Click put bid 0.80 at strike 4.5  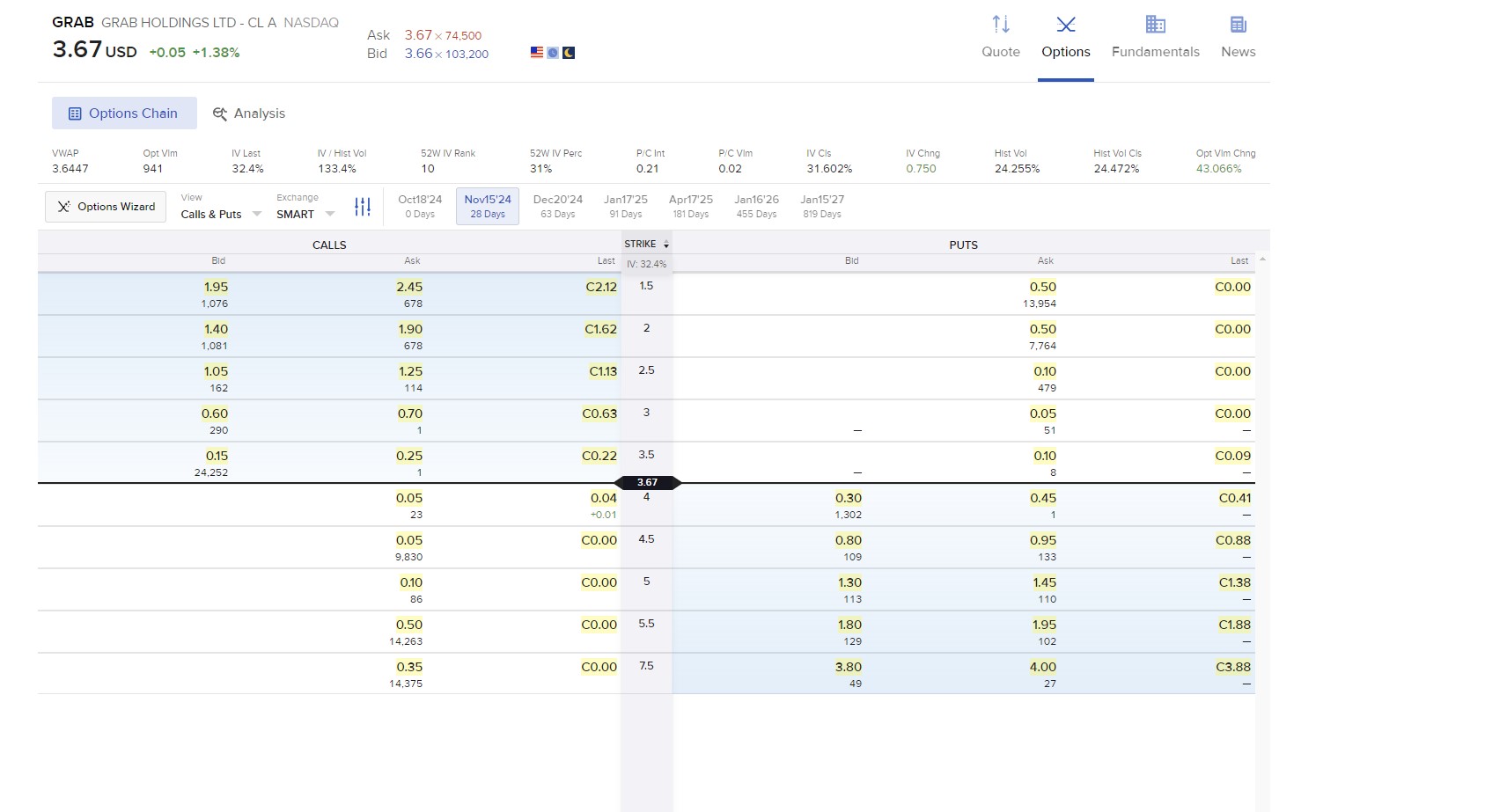point(849,540)
